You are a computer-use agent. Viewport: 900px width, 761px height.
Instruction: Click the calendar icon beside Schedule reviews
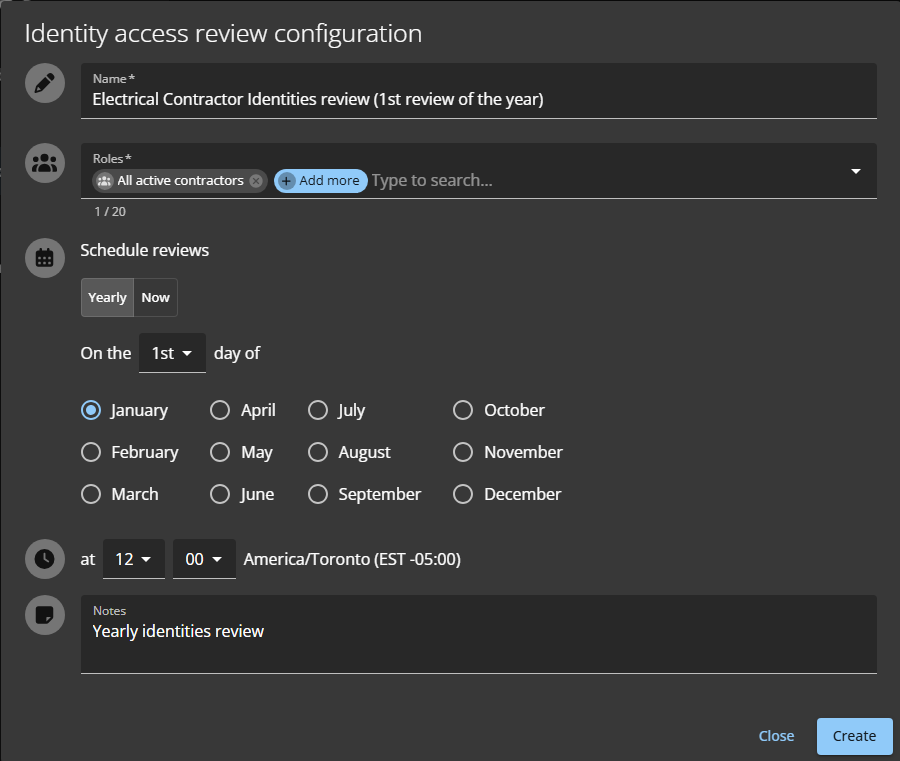(x=44, y=258)
